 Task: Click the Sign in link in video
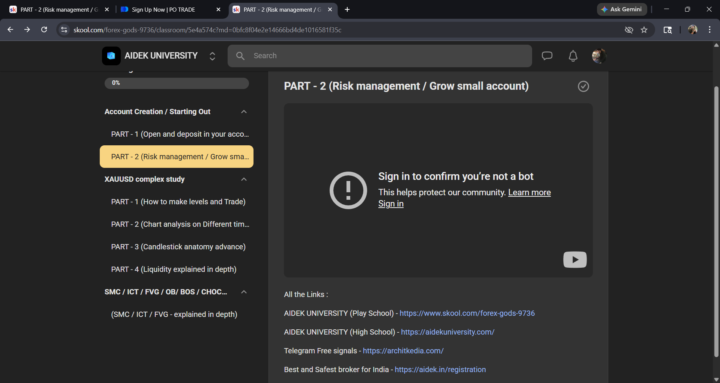tap(391, 203)
